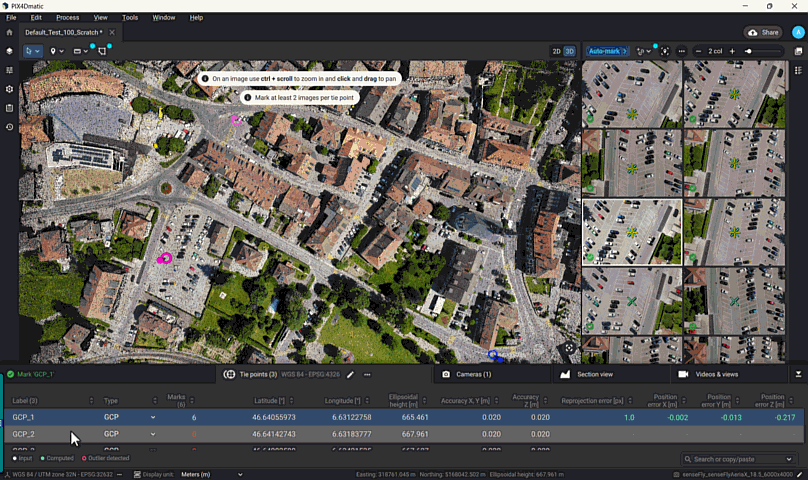
Task: Open the Process menu
Action: pyautogui.click(x=68, y=17)
